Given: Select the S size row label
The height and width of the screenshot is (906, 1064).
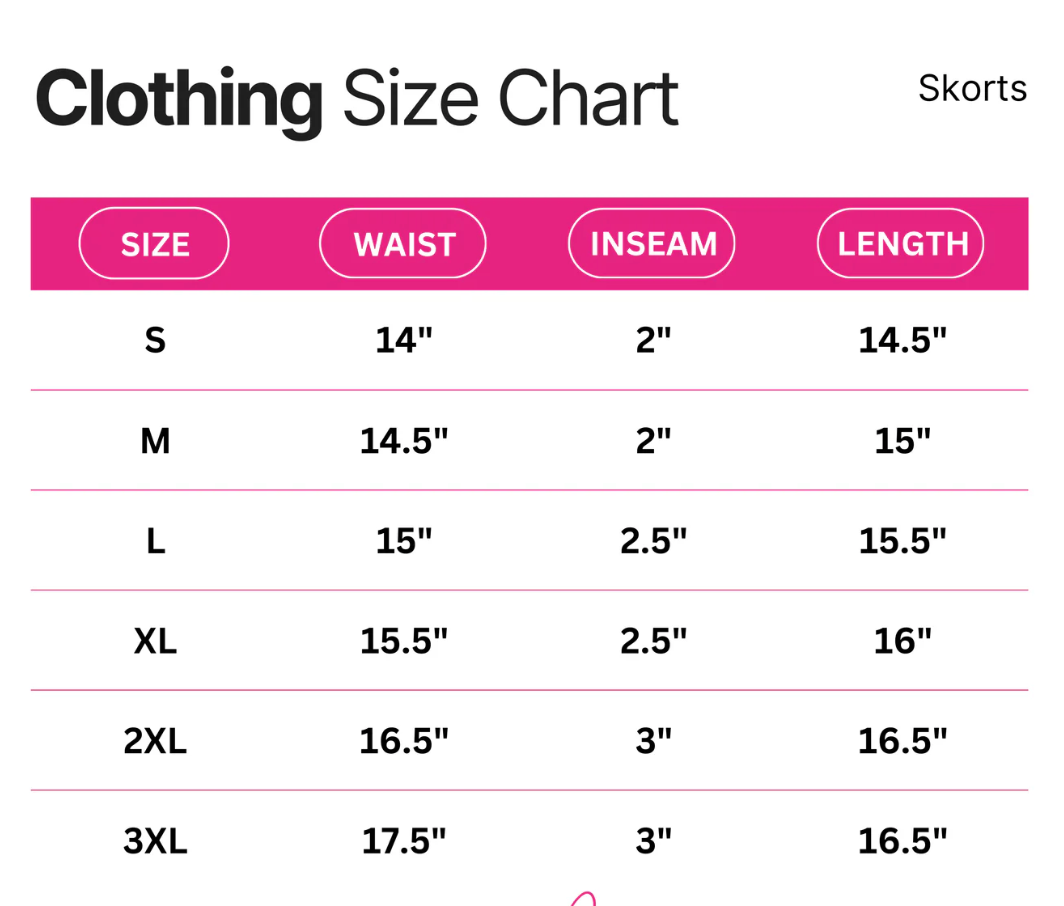Looking at the screenshot, I should [155, 341].
